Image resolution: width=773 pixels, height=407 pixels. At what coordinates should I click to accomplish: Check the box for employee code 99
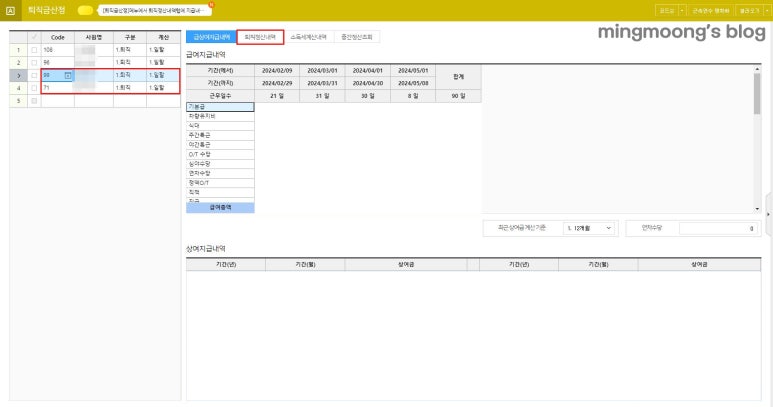(34, 75)
